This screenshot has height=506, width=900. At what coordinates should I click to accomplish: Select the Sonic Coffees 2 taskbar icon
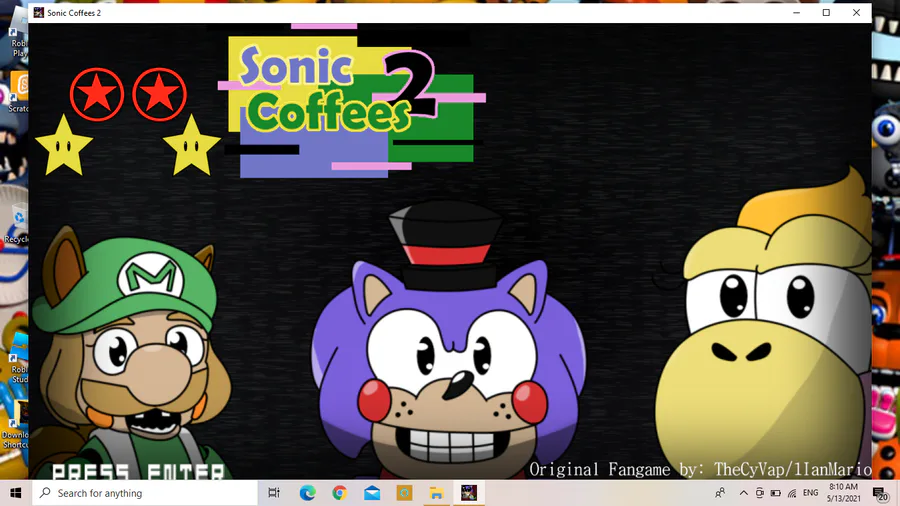pos(468,493)
